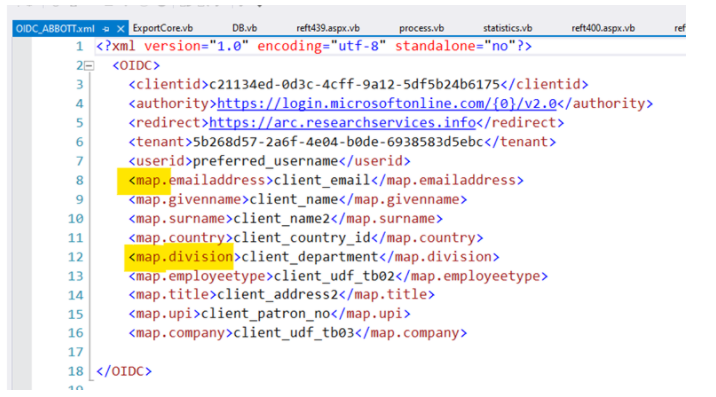
Task: Click the client_name value on line 9
Action: coord(294,200)
